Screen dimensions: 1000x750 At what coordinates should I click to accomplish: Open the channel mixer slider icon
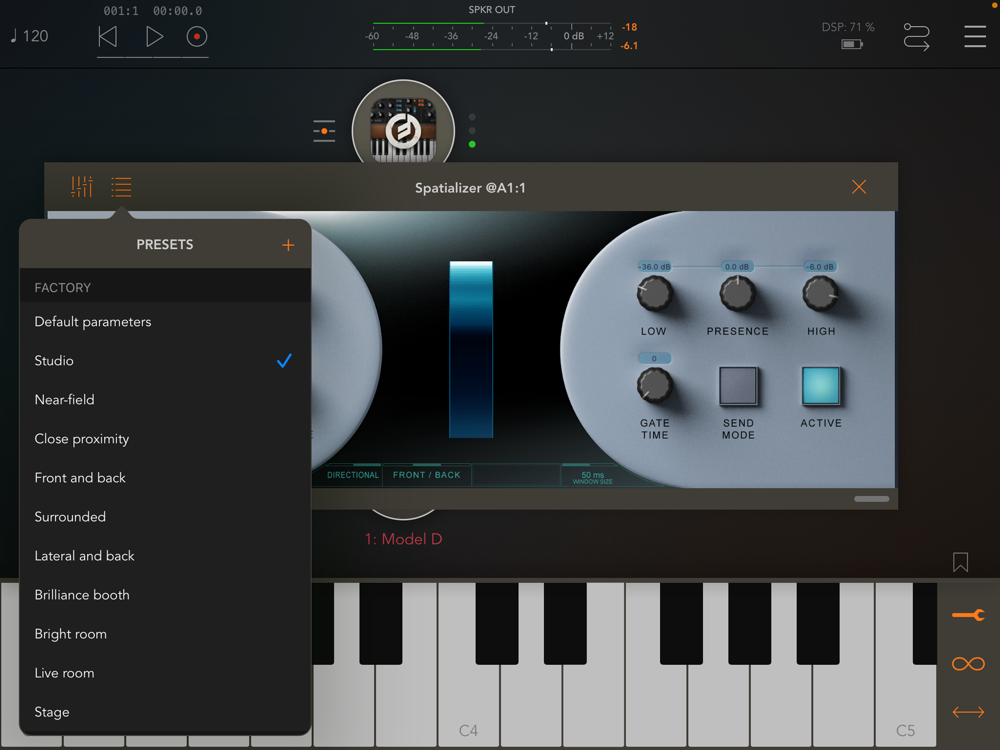click(324, 131)
